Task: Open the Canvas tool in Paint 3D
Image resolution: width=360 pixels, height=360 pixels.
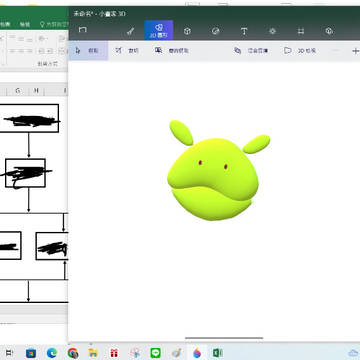Action: click(x=301, y=31)
